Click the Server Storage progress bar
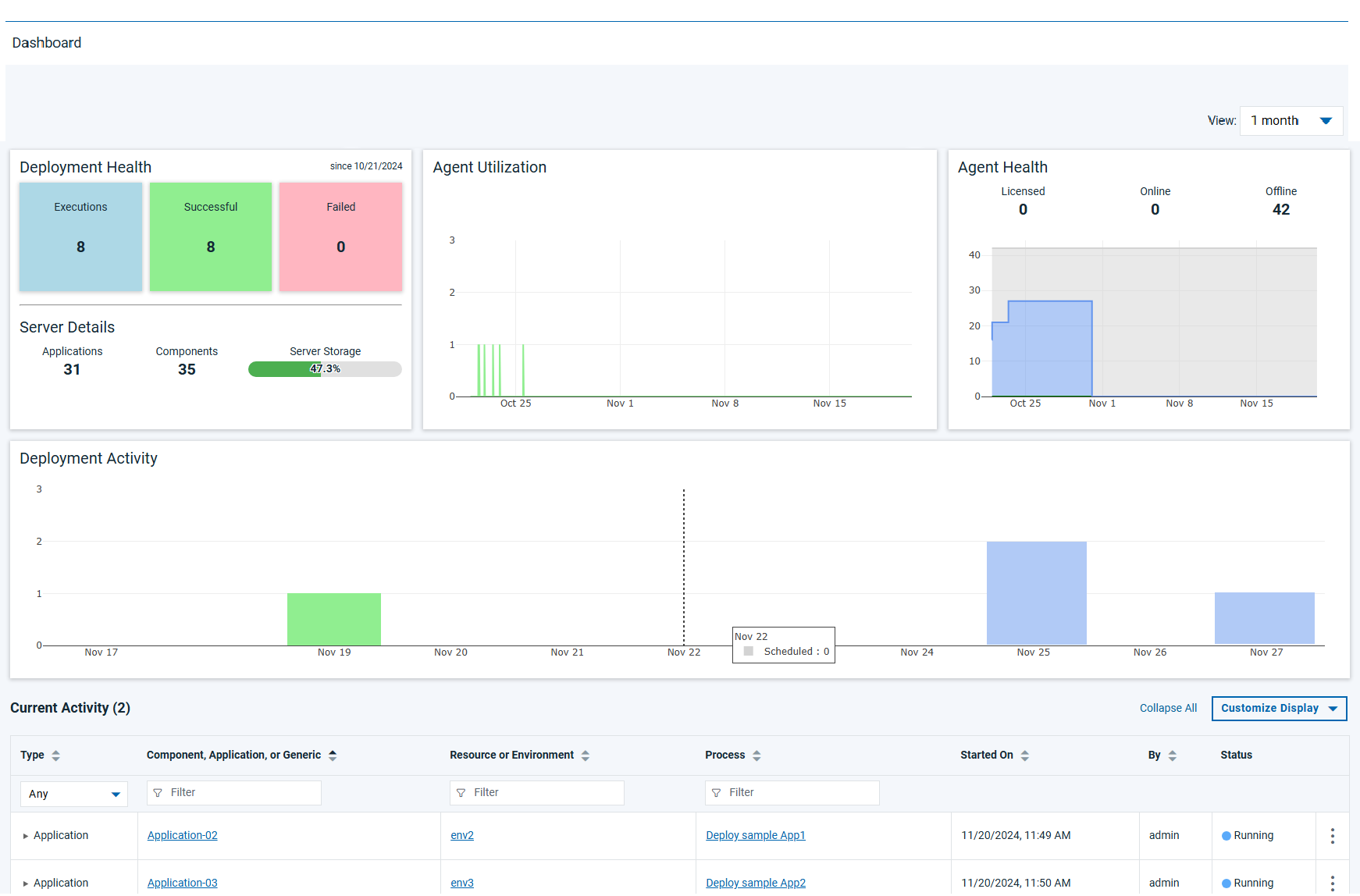1360x896 pixels. [x=325, y=369]
